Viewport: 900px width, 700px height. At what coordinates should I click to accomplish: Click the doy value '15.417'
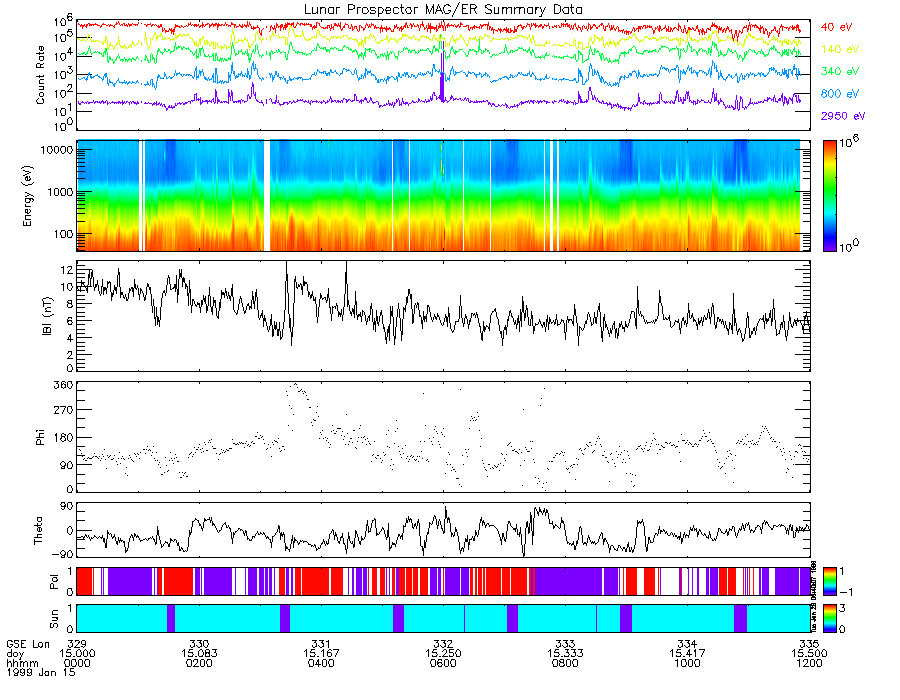(x=687, y=654)
